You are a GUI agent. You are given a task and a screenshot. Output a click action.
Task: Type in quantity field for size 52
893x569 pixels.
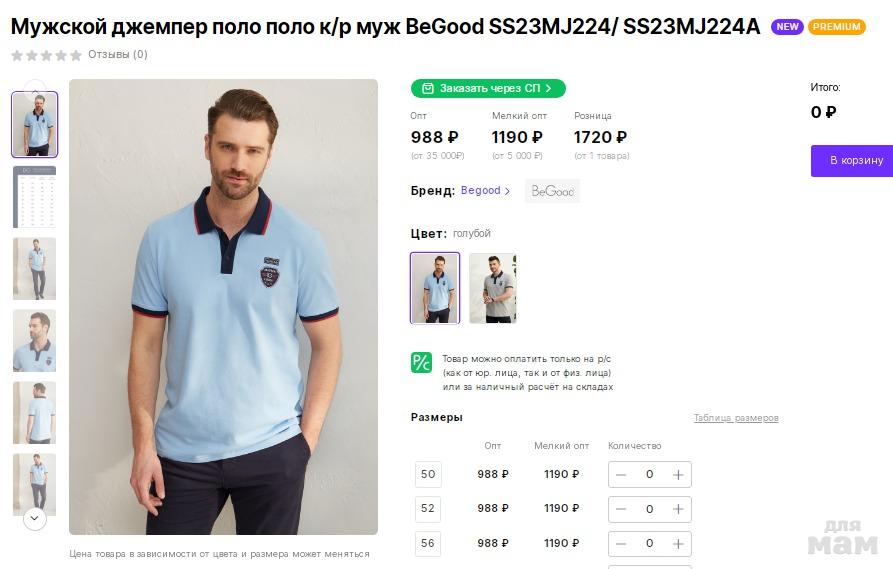coord(649,509)
